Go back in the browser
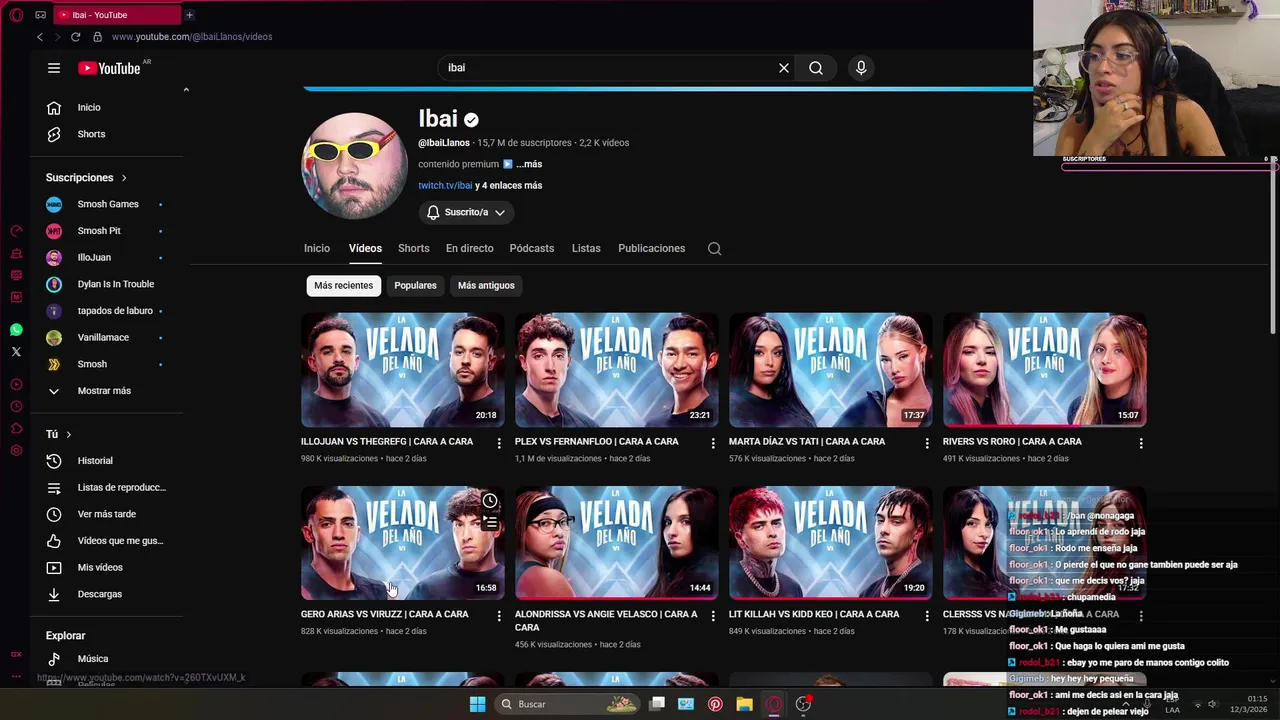The image size is (1280, 720). click(40, 37)
